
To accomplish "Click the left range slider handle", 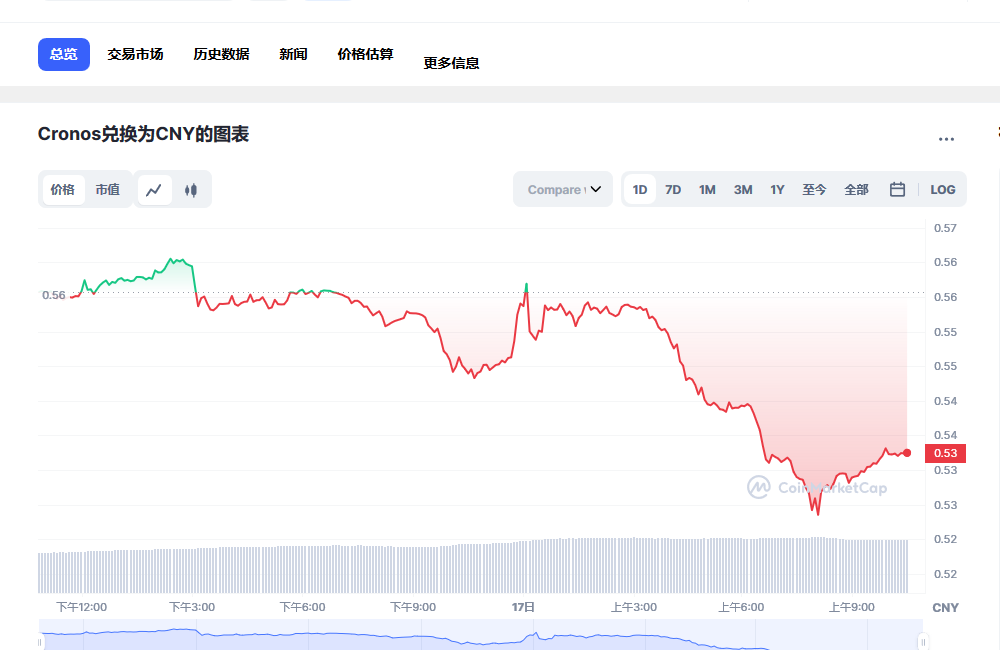I will pyautogui.click(x=40, y=642).
